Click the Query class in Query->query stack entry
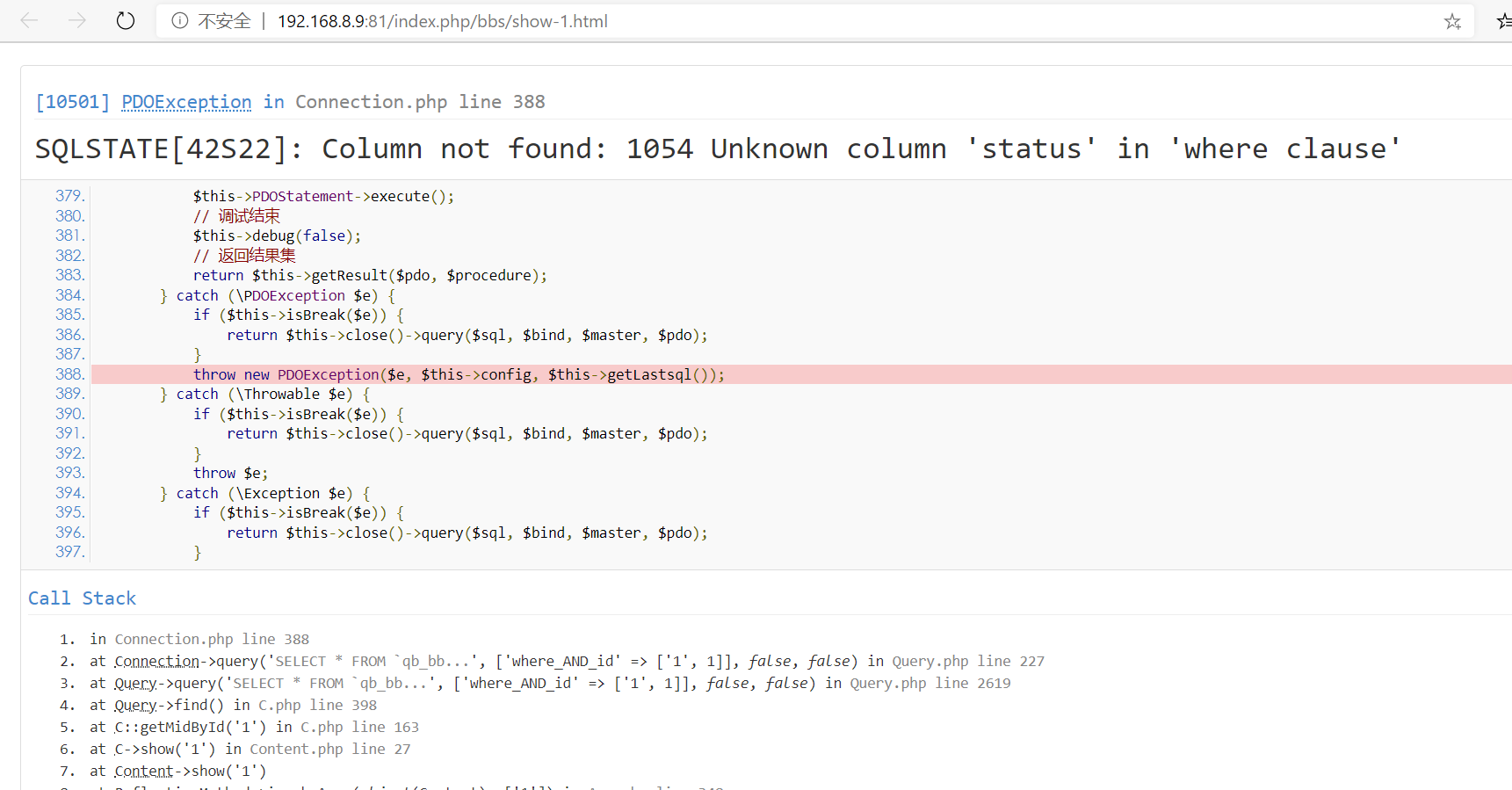This screenshot has width=1512, height=790. point(135,684)
